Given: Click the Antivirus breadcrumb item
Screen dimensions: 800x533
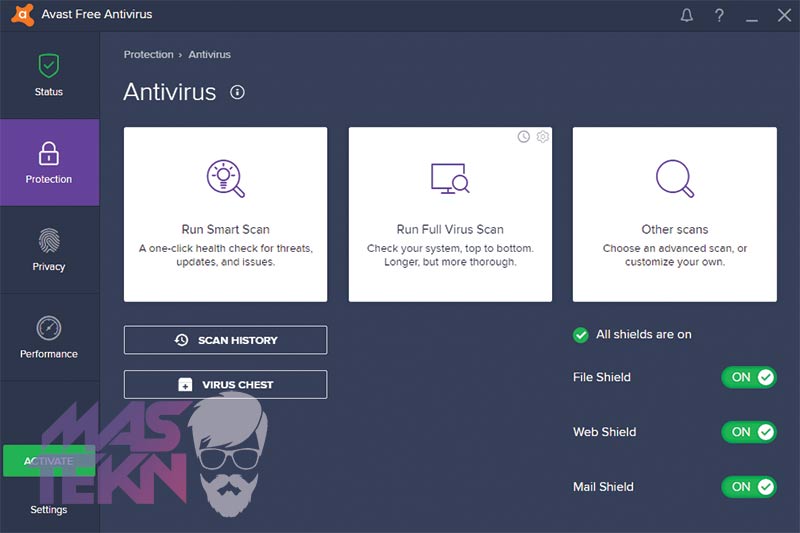Looking at the screenshot, I should [210, 55].
